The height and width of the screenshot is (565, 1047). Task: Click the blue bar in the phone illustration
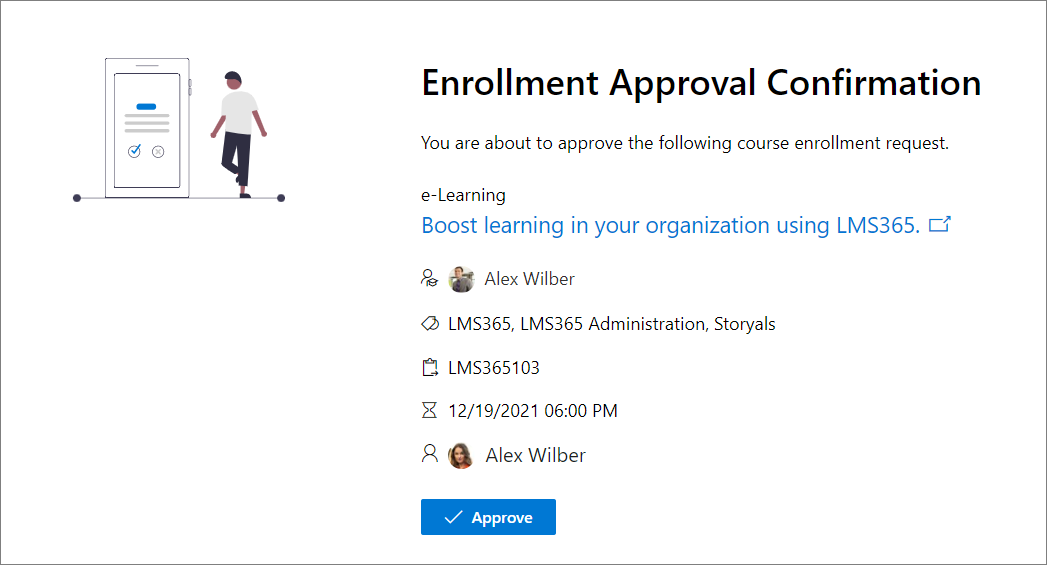(146, 106)
